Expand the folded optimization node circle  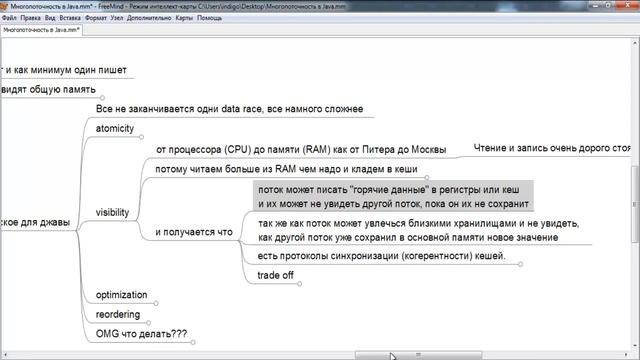[x=156, y=303]
